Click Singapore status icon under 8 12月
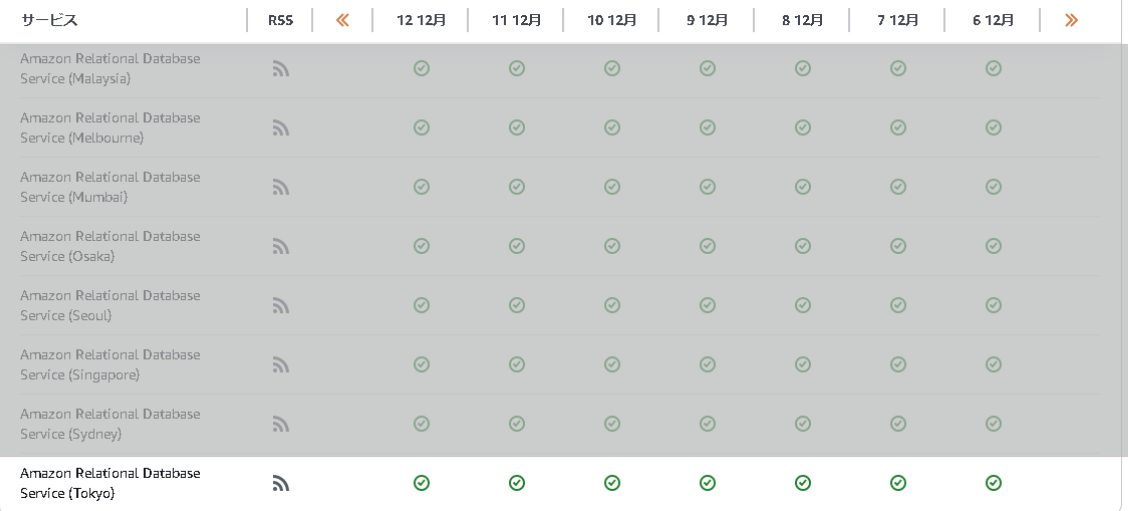1128x511 pixels. coord(803,364)
